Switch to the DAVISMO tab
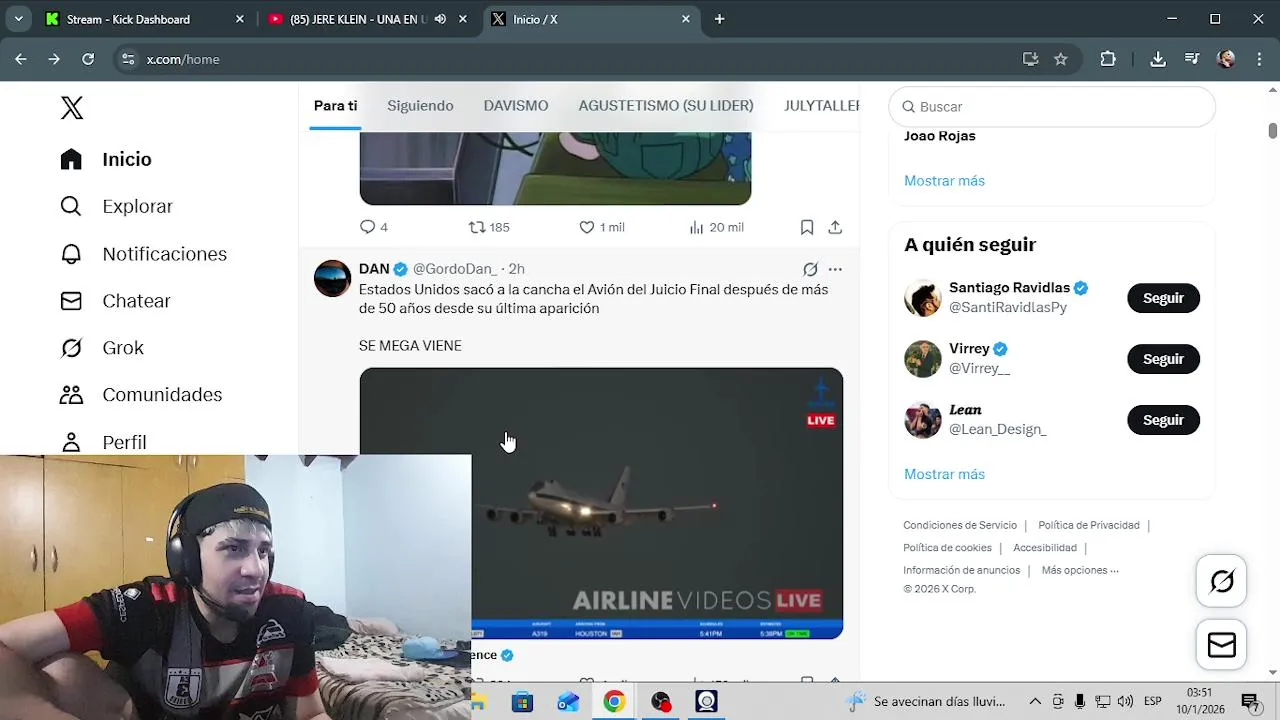 pos(516,106)
